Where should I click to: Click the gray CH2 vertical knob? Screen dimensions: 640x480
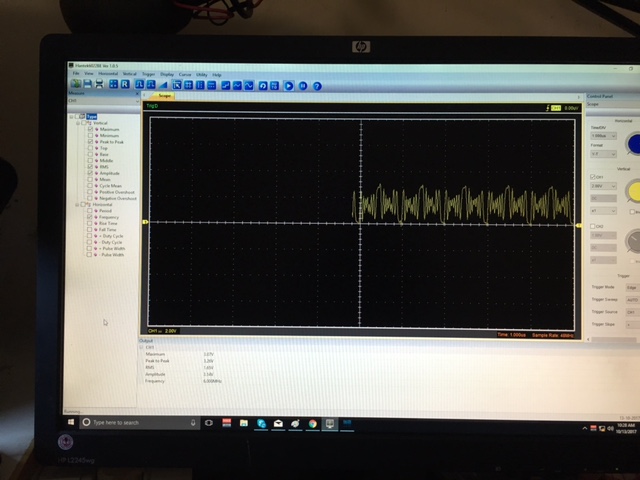(633, 241)
